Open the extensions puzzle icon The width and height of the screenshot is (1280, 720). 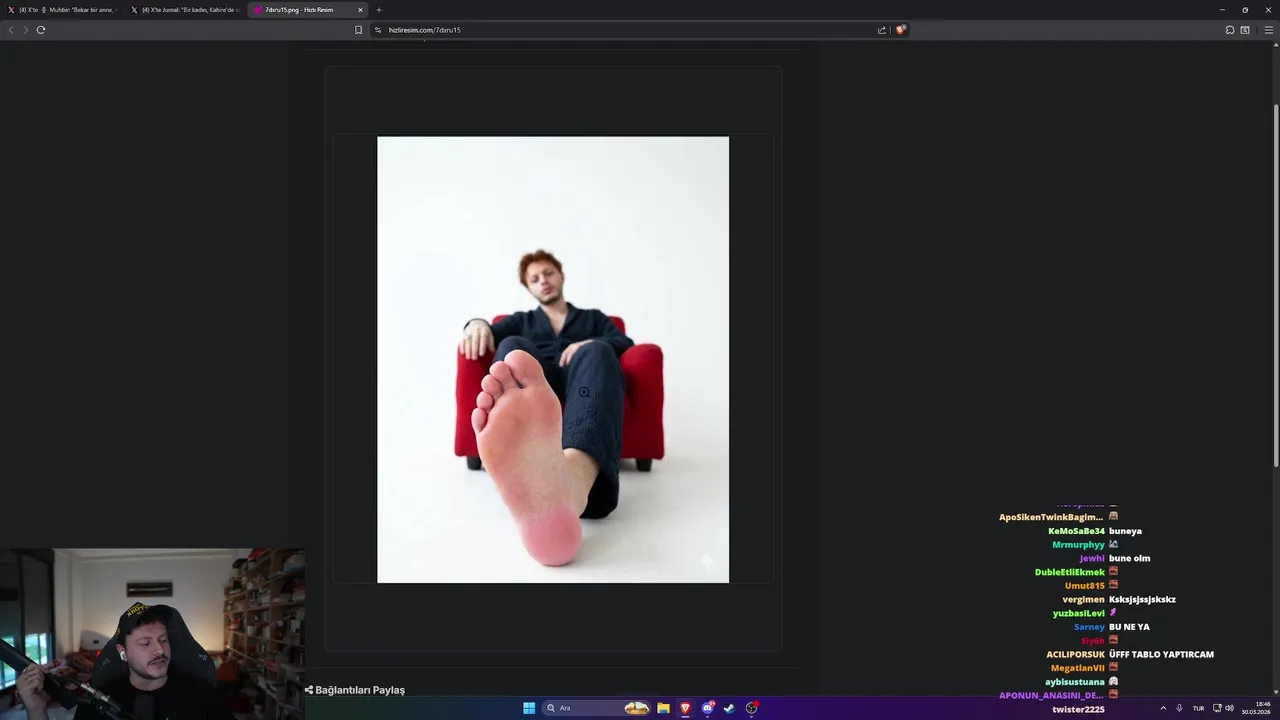click(1230, 30)
